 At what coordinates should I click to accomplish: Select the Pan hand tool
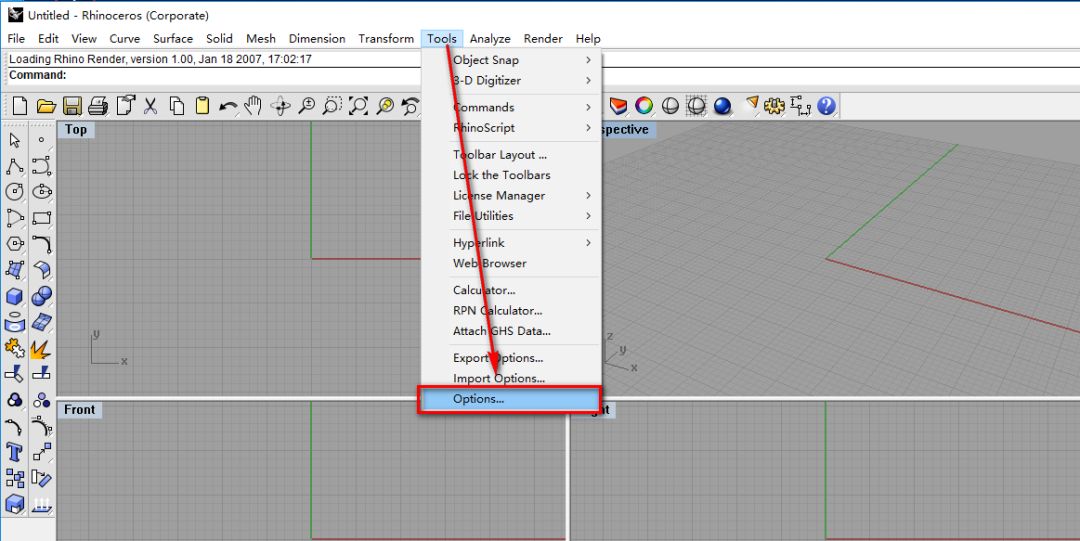point(254,106)
